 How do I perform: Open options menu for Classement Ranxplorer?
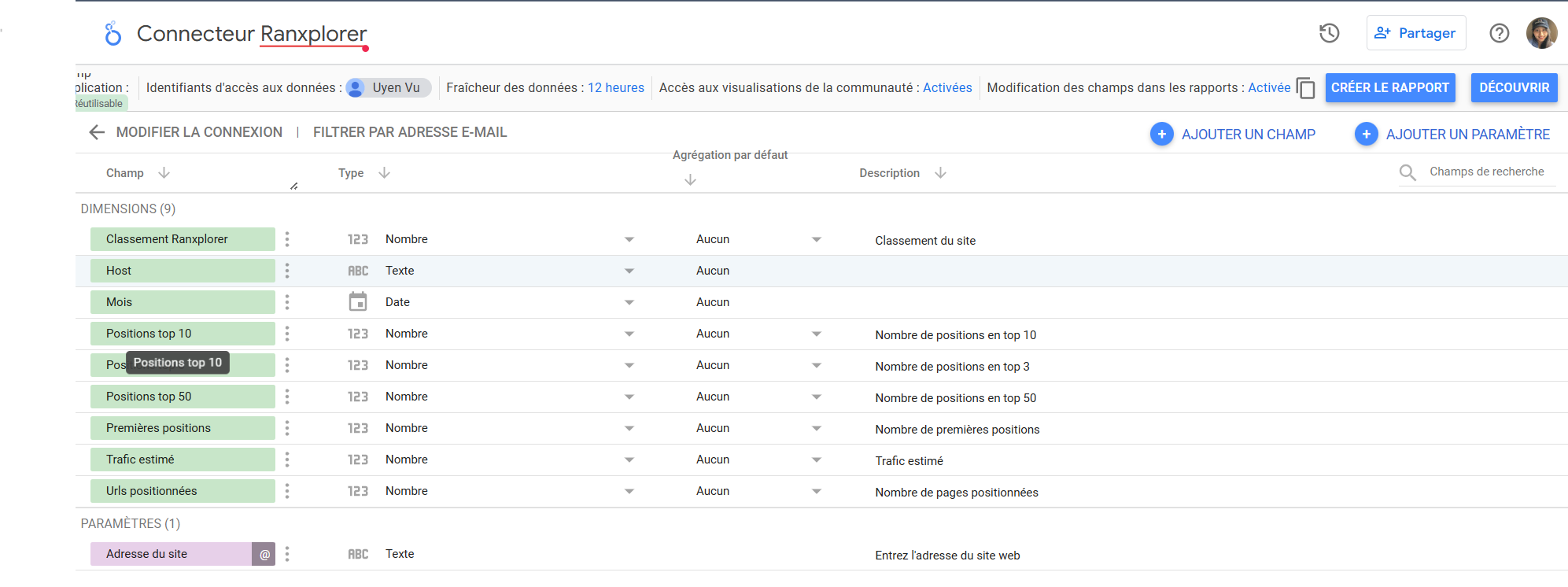[x=287, y=239]
